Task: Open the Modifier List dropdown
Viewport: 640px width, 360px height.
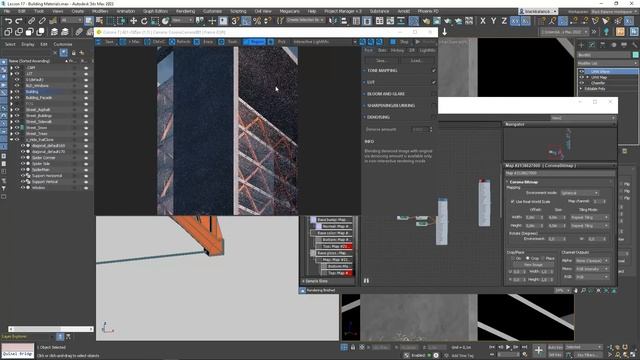Action: (608, 63)
